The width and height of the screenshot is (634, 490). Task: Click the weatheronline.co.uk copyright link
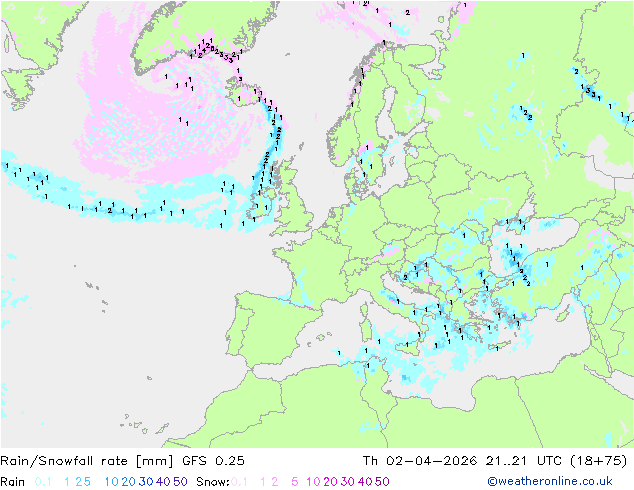click(550, 481)
